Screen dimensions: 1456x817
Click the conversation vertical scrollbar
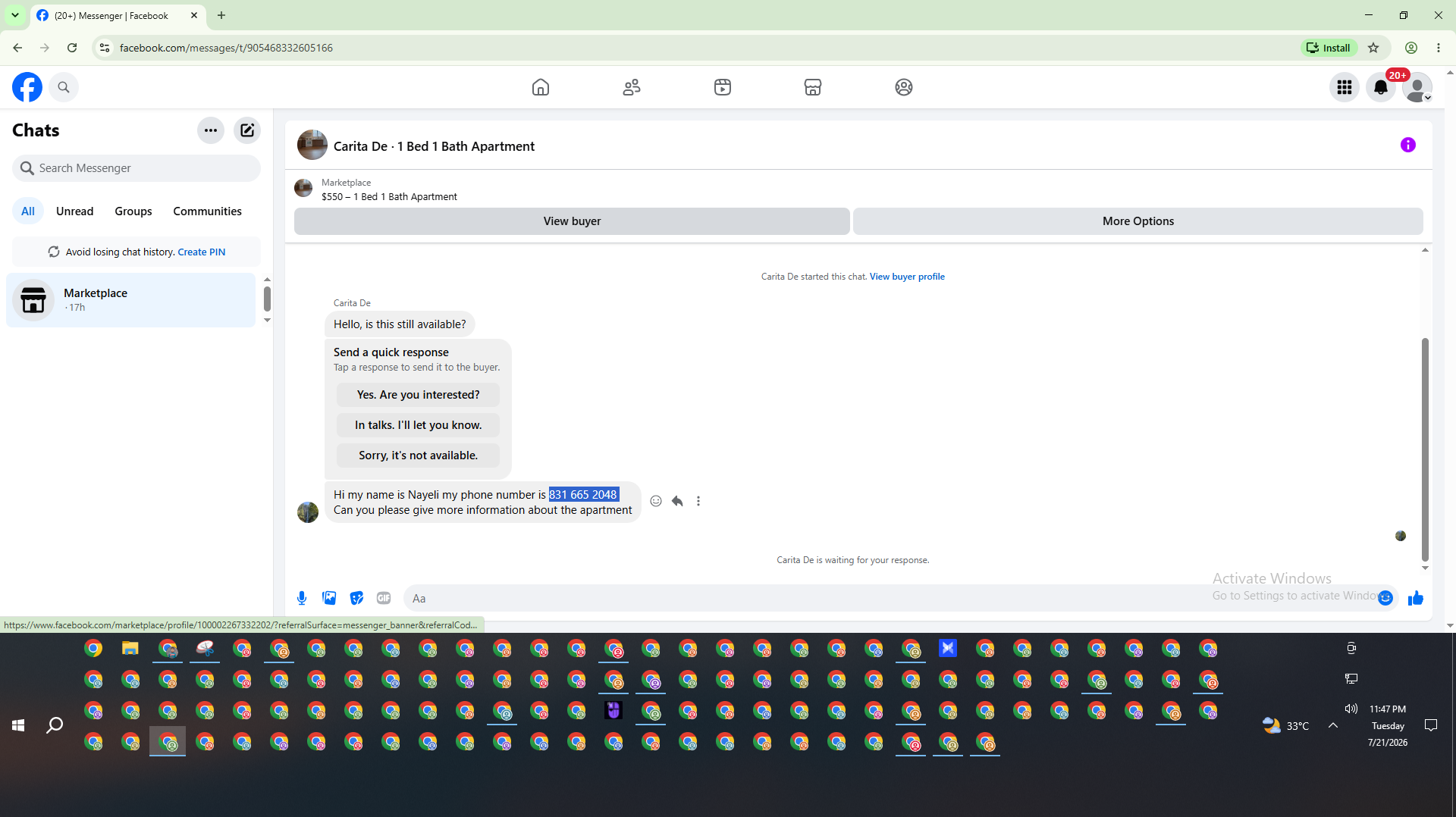[1425, 450]
